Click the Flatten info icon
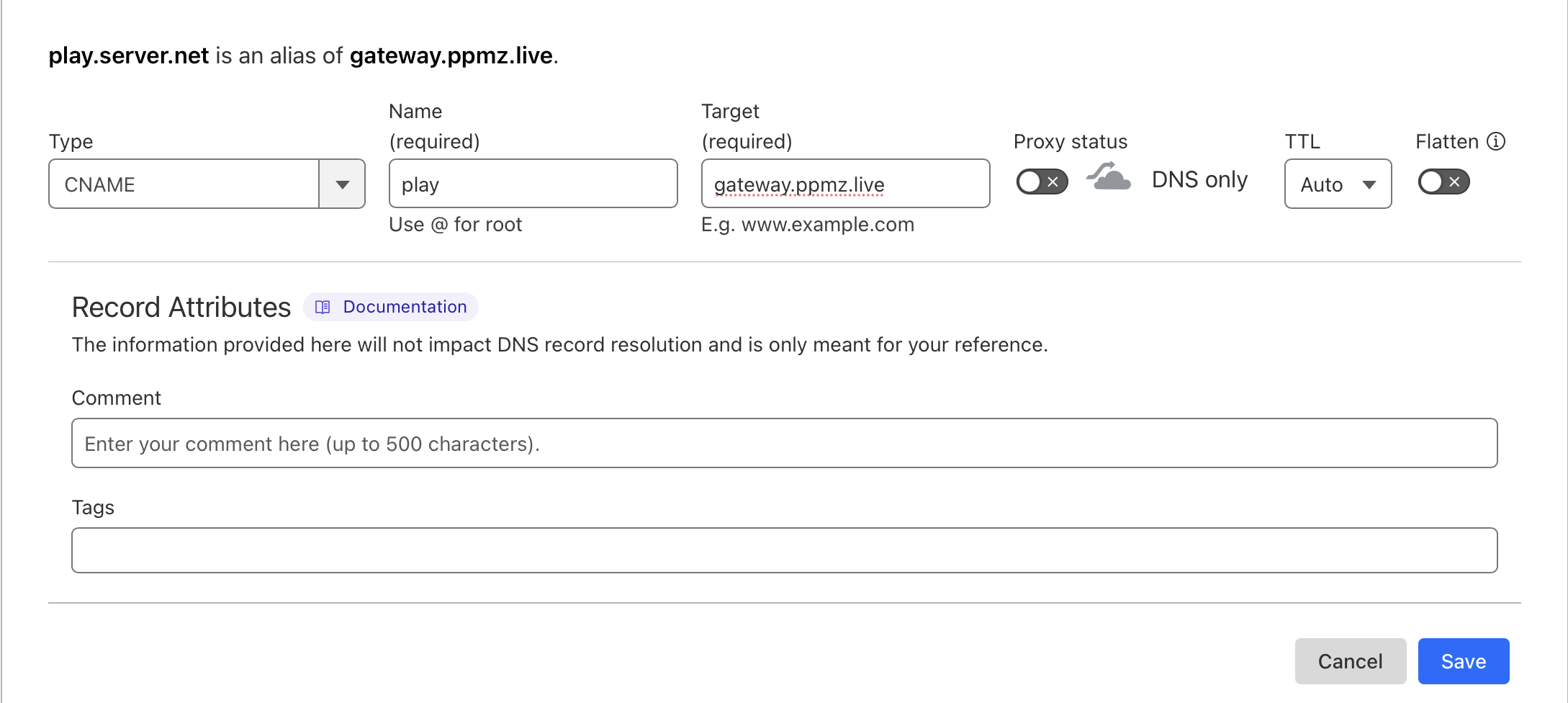The height and width of the screenshot is (703, 1568). (x=1496, y=141)
